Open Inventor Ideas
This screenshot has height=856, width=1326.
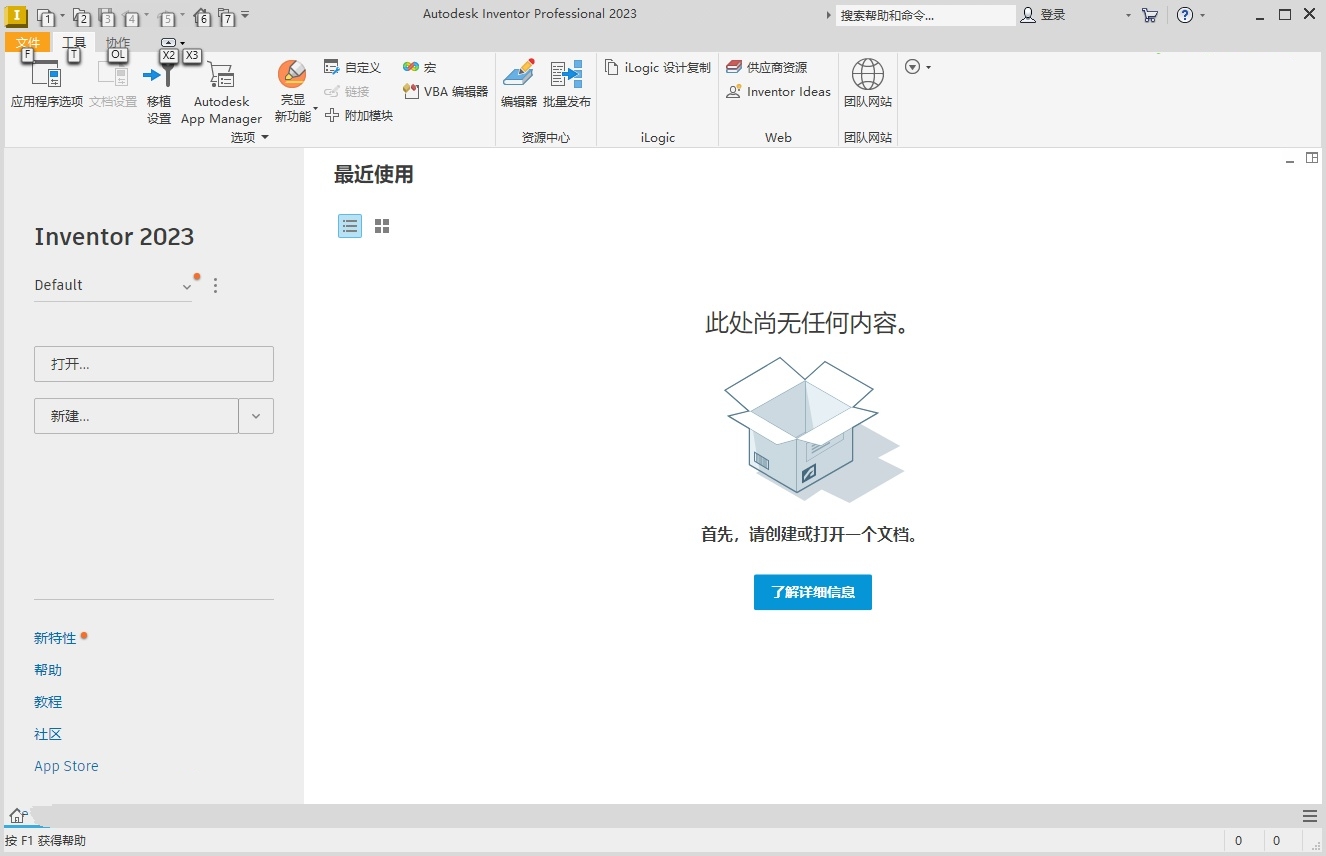tap(778, 91)
